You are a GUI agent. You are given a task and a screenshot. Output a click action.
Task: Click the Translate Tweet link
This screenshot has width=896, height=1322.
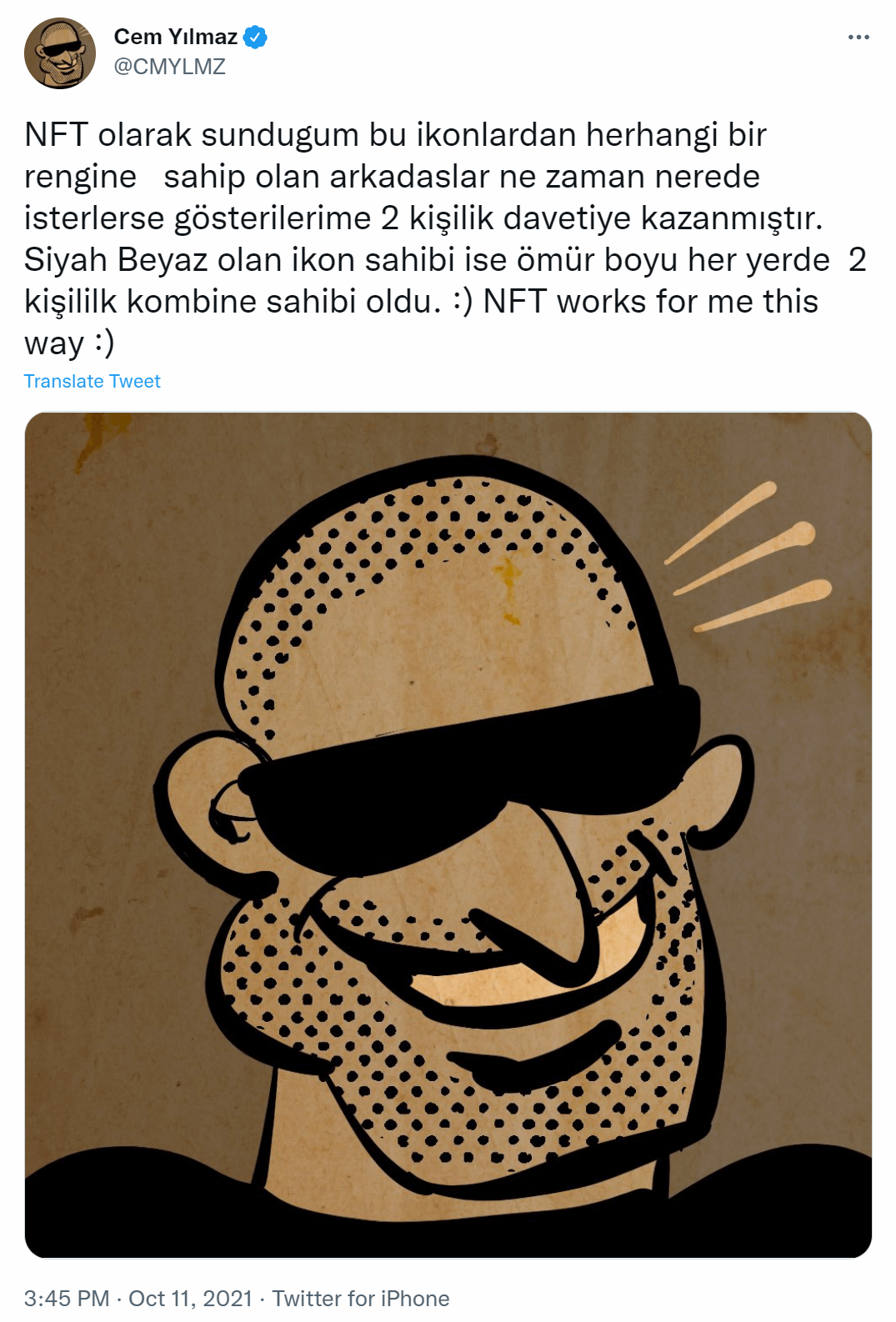pyautogui.click(x=93, y=381)
